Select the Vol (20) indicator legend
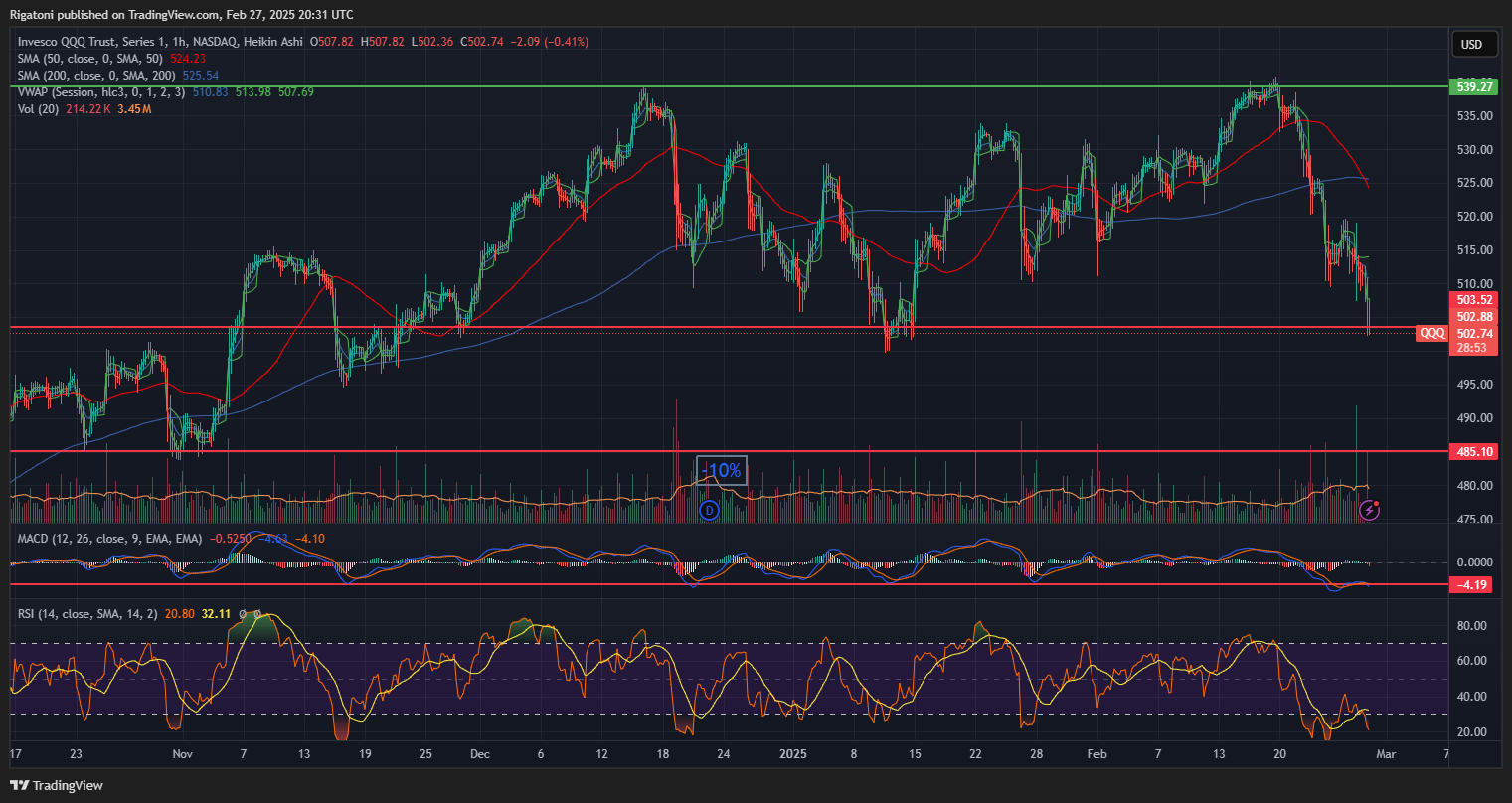The width and height of the screenshot is (1512, 803). (39, 109)
